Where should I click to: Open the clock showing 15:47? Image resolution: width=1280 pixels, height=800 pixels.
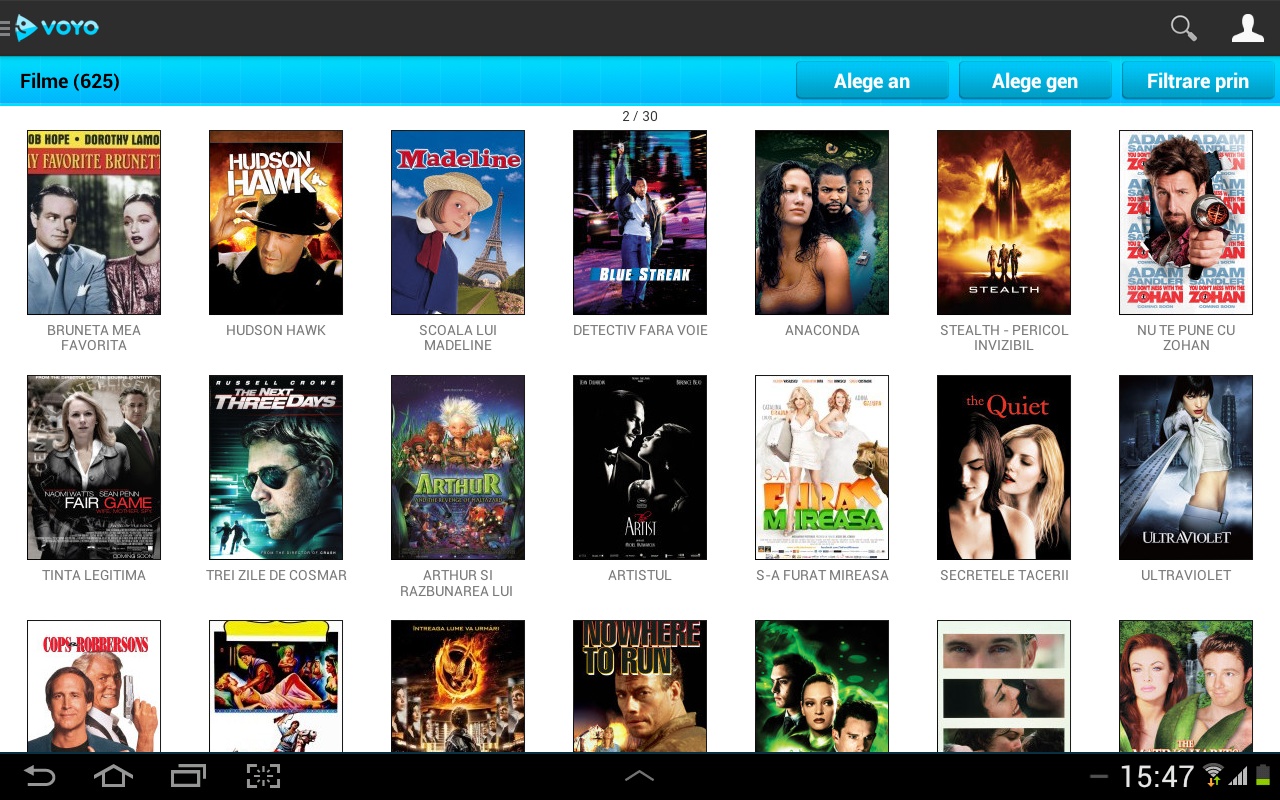[1157, 776]
